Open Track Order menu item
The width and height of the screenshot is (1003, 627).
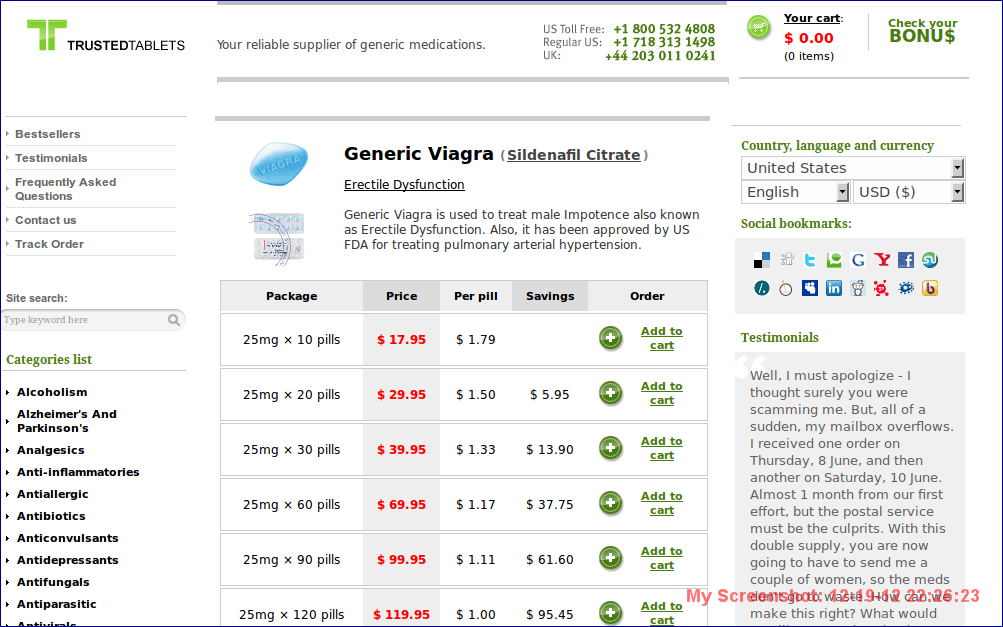[49, 244]
